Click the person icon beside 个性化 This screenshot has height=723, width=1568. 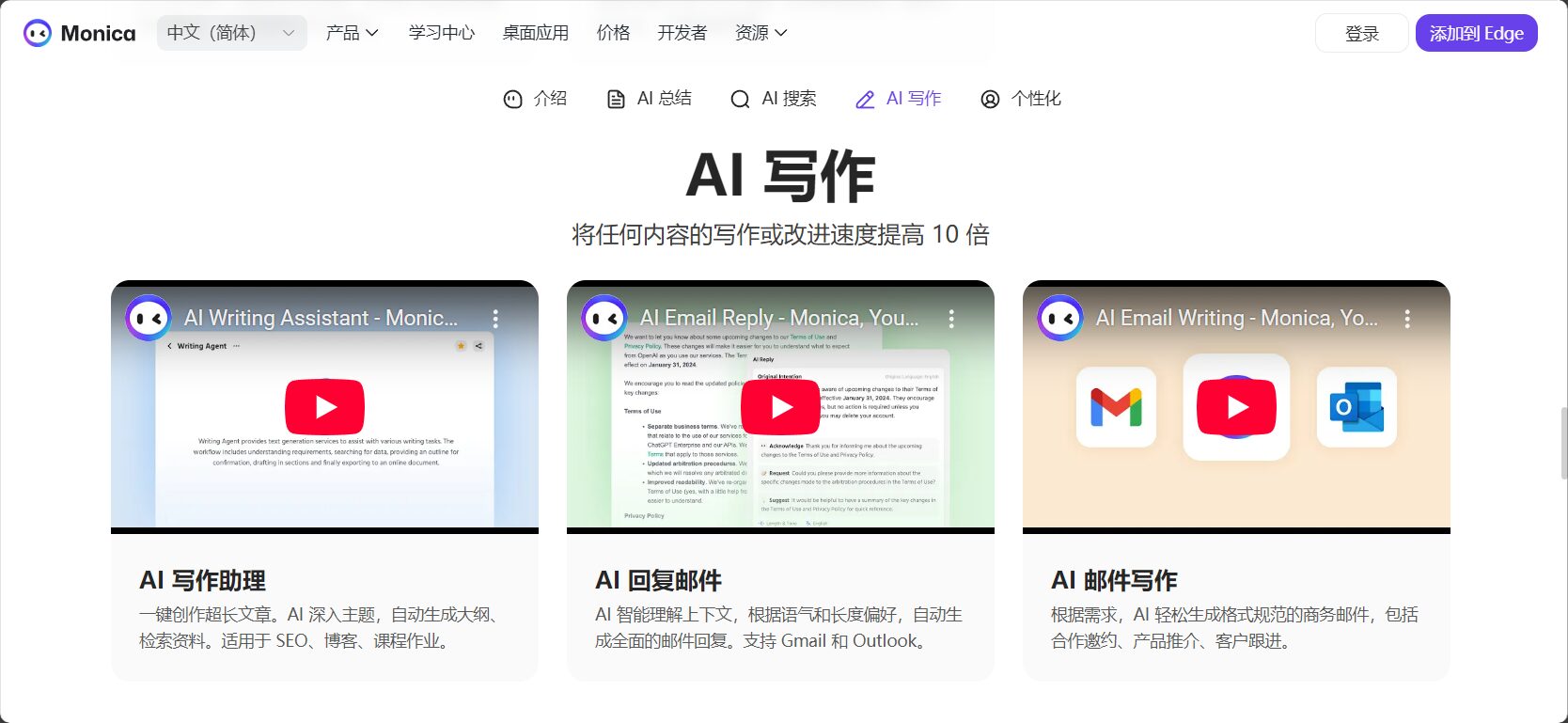(990, 99)
